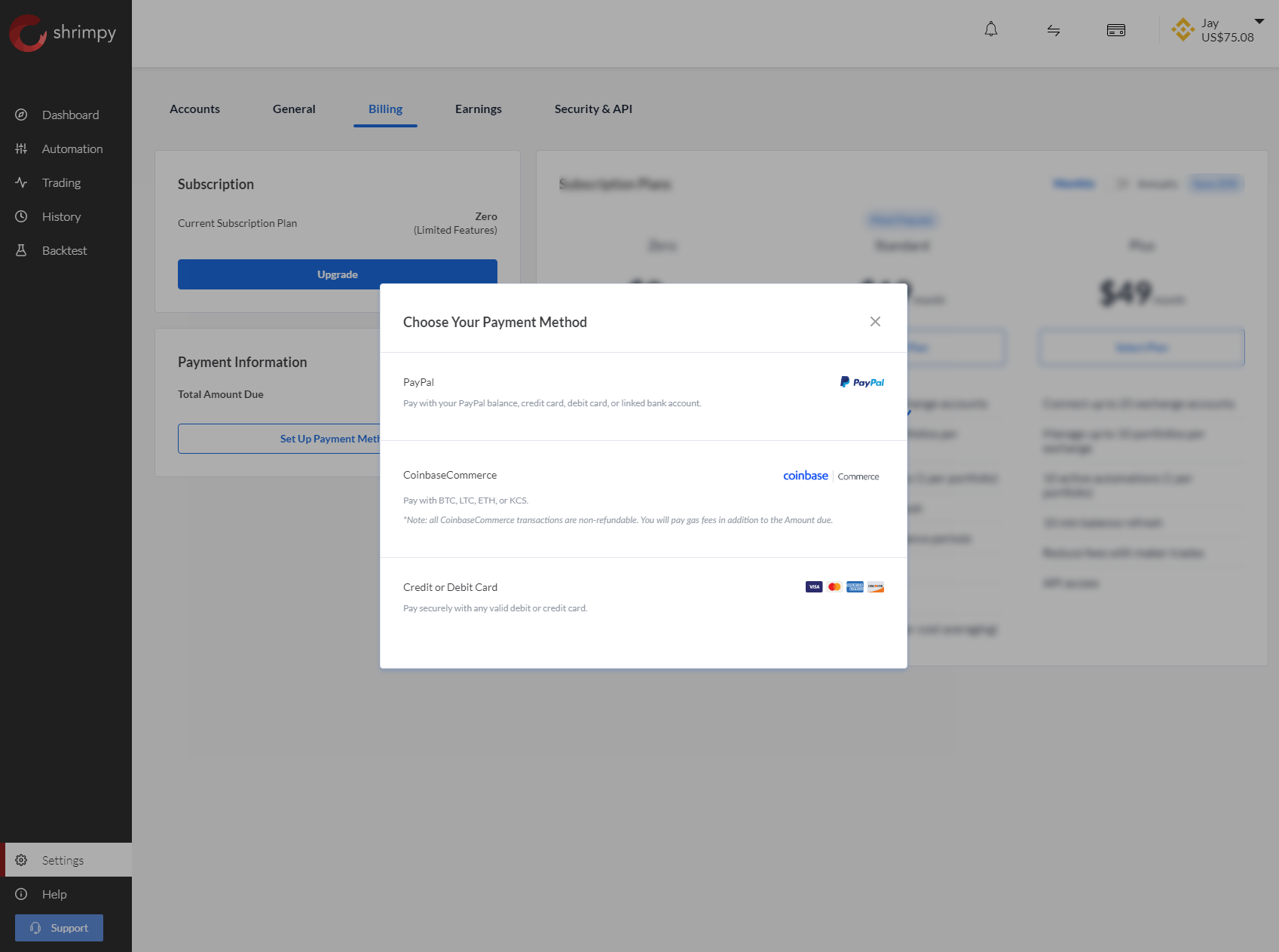This screenshot has width=1279, height=952.
Task: Click the History clock icon
Action: [21, 216]
